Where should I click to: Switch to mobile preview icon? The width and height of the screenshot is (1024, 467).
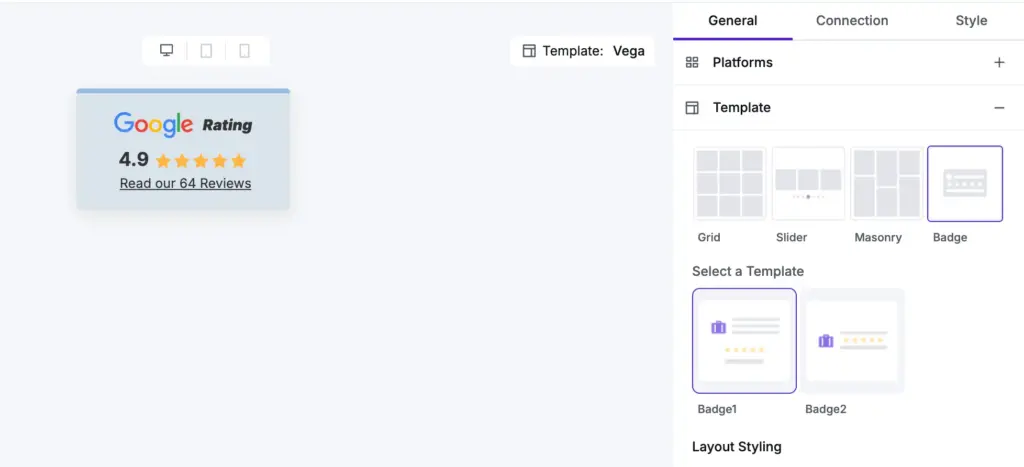pyautogui.click(x=244, y=50)
